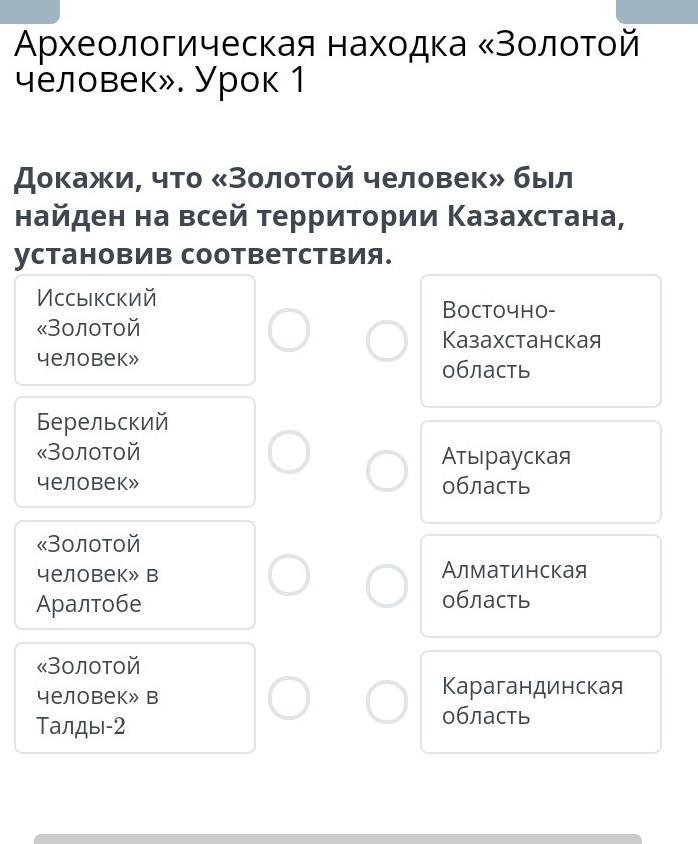Click the Берельский «Золотой человек» card
Image resolution: width=698 pixels, height=844 pixels.
coord(135,452)
